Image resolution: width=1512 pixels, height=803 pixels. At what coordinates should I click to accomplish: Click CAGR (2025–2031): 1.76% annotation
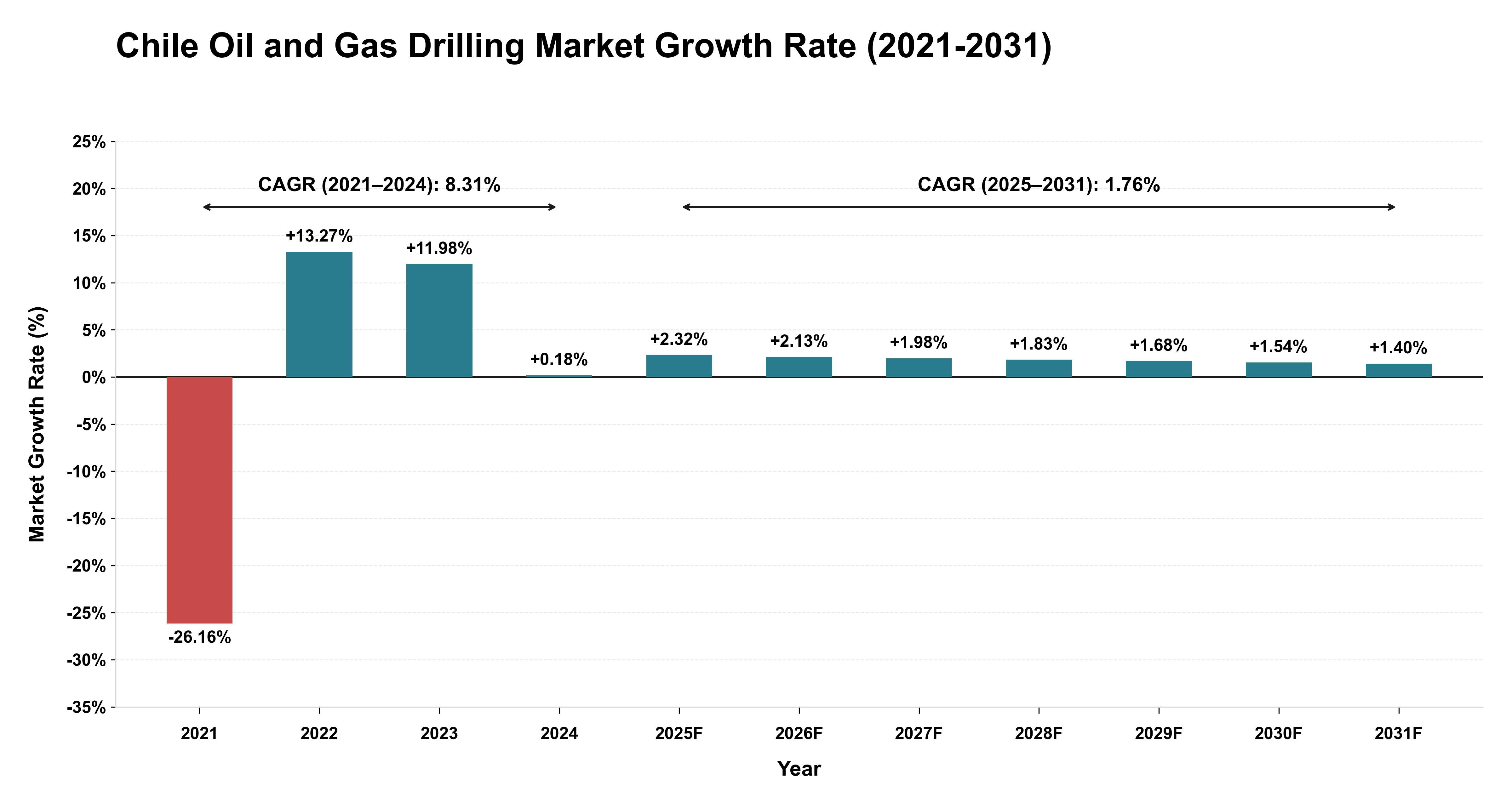[x=1039, y=185]
